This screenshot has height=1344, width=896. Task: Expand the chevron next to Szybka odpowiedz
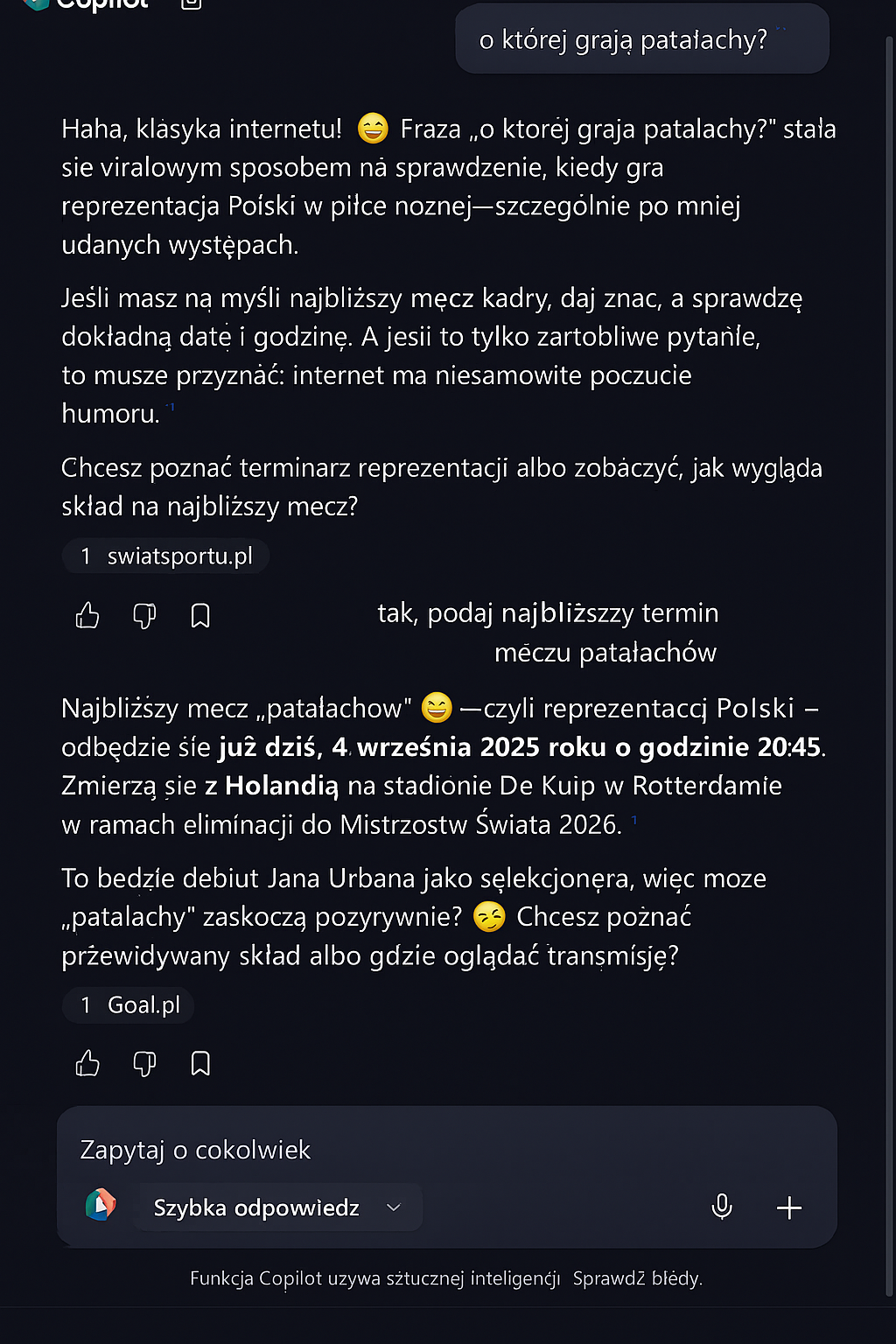pos(394,1207)
